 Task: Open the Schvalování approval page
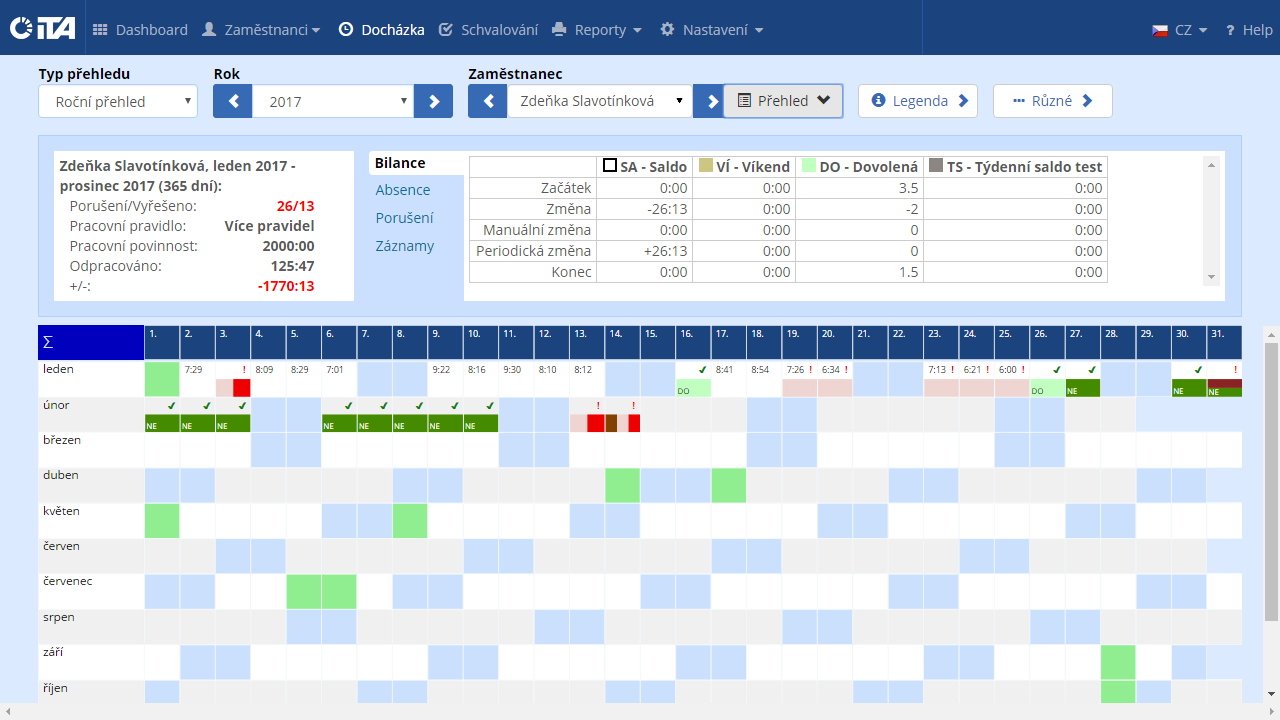click(x=488, y=30)
